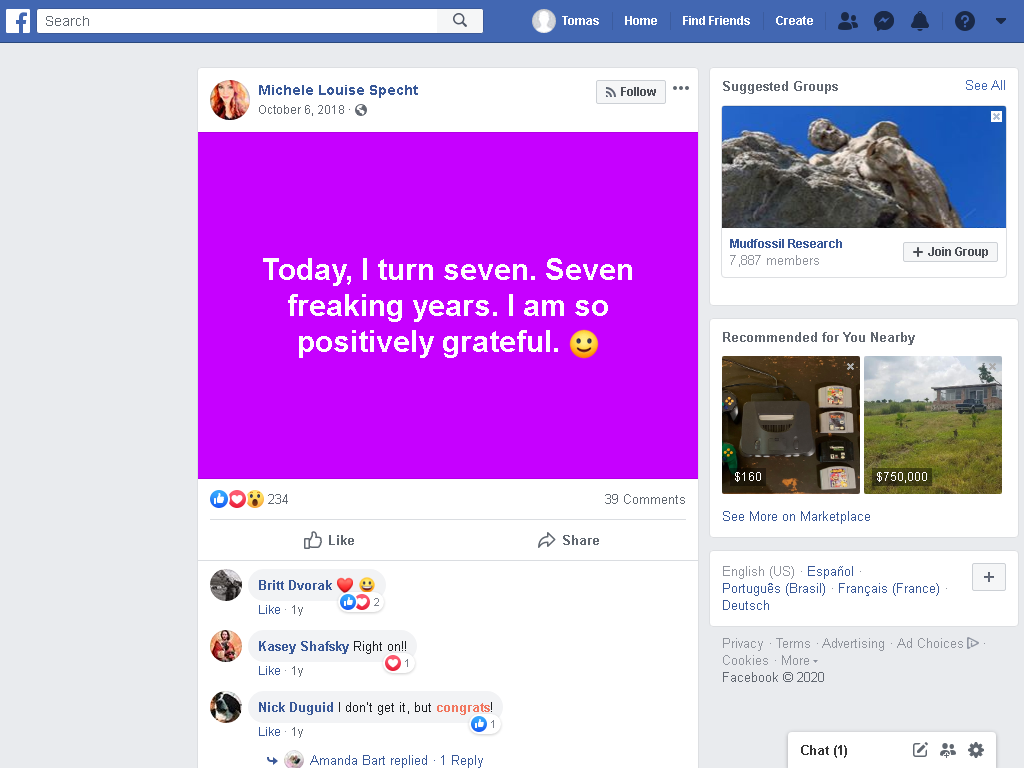The height and width of the screenshot is (768, 1024).
Task: Expand the Chat (1) panel
Action: click(x=824, y=750)
